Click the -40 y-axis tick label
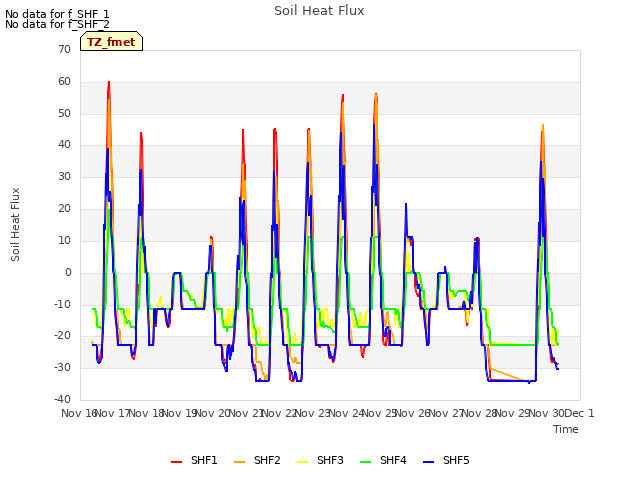This screenshot has height=480, width=640. [x=63, y=399]
